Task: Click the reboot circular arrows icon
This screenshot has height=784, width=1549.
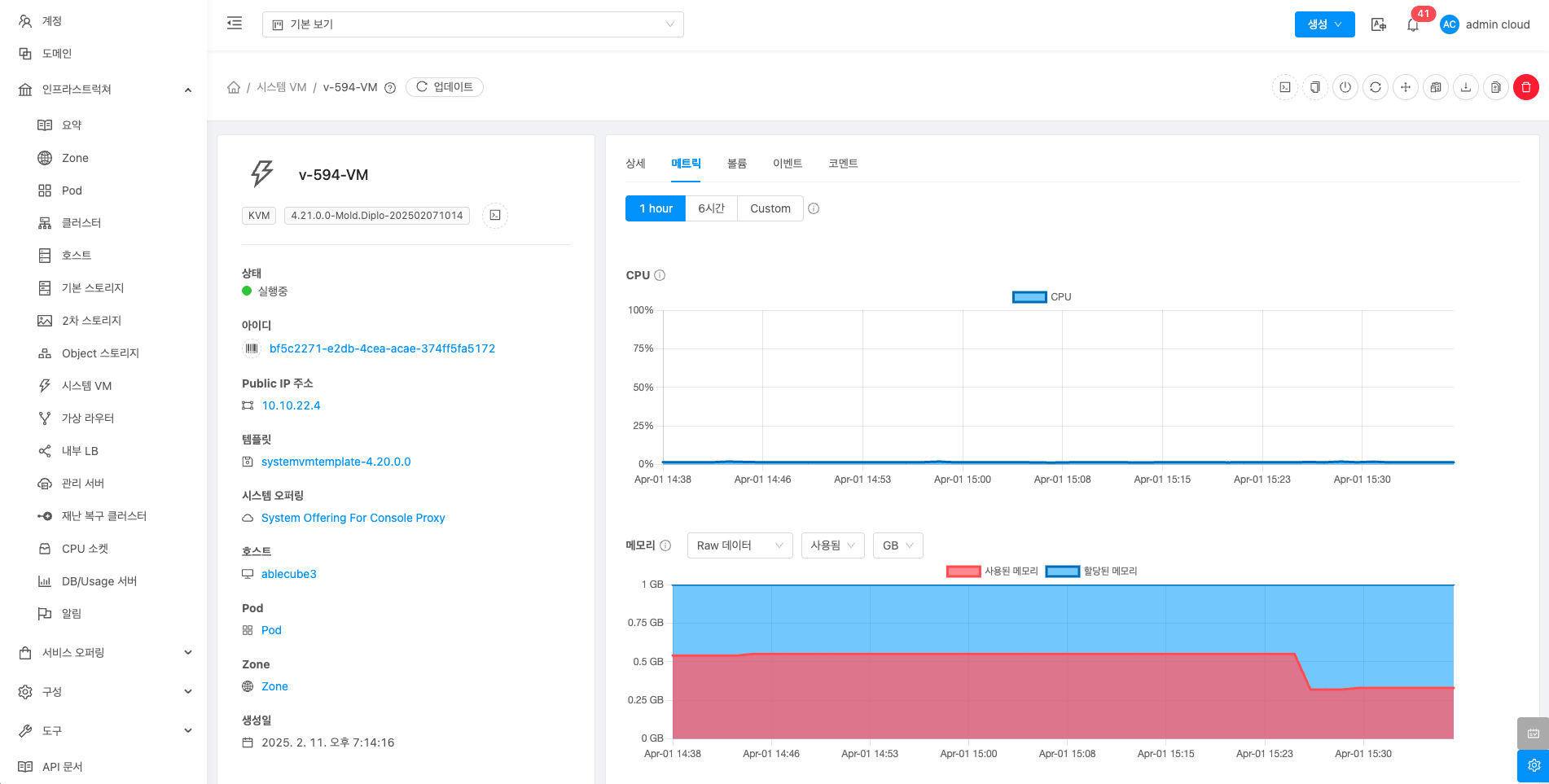Action: point(1376,87)
